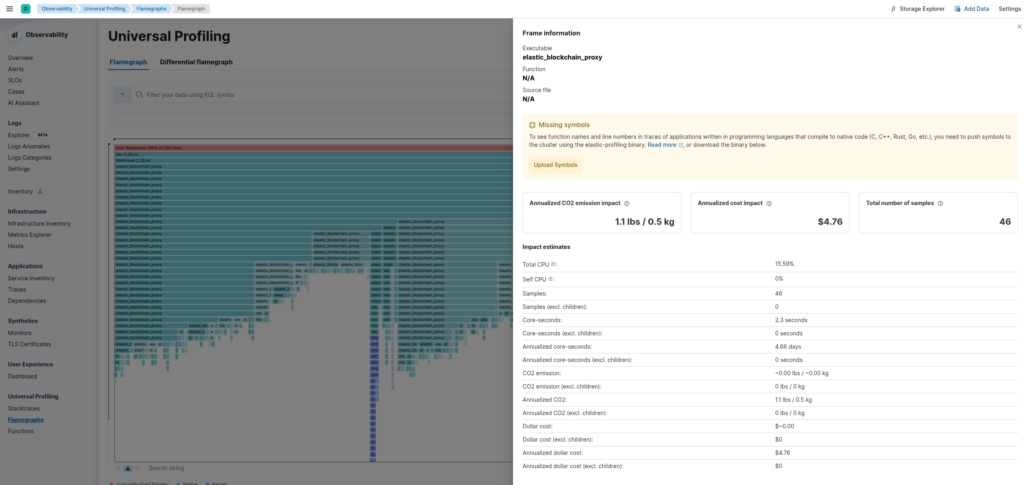Open Functions in the sidebar

[21, 431]
